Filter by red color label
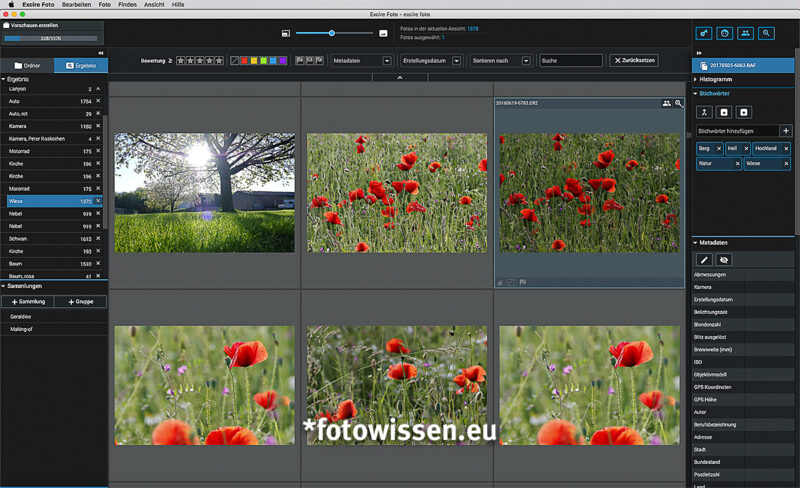This screenshot has height=488, width=800. [244, 61]
